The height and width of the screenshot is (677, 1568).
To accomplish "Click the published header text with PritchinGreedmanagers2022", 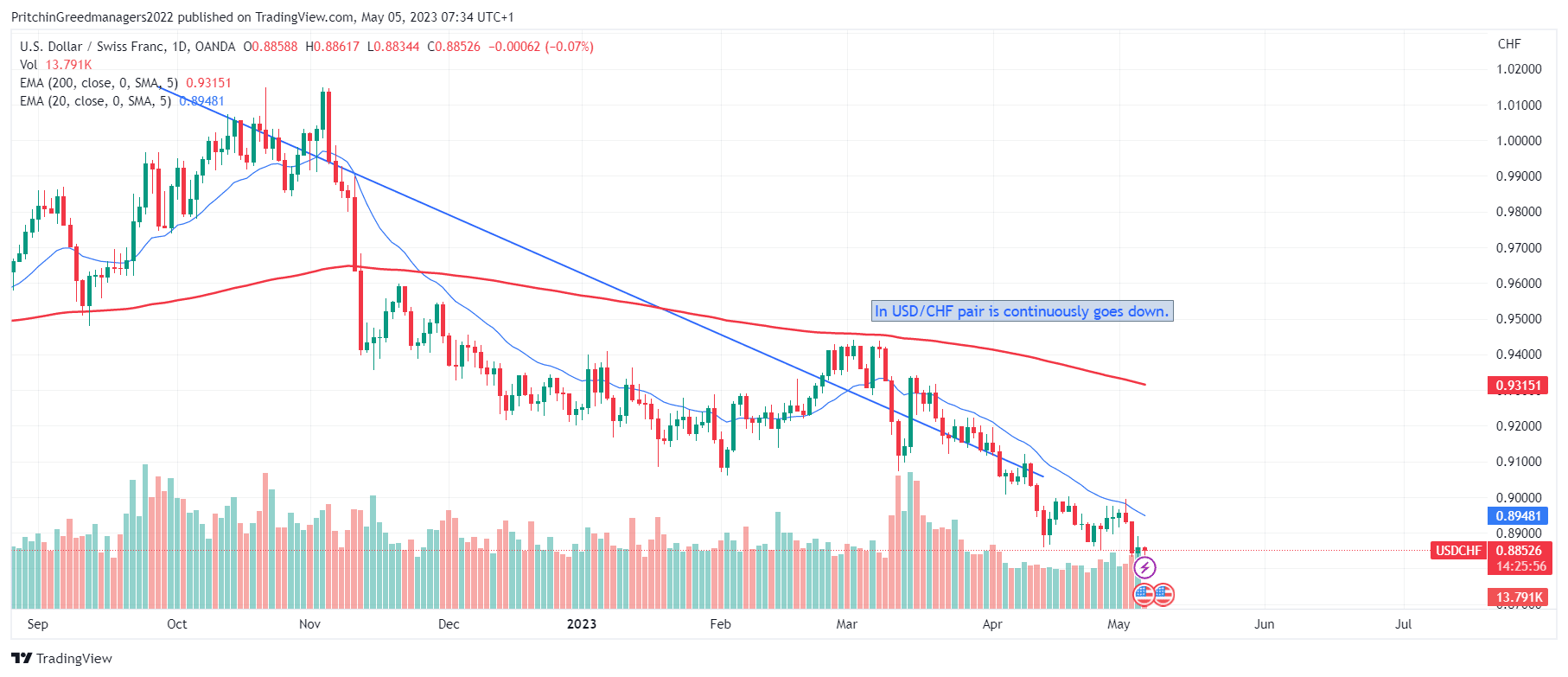I will click(263, 17).
